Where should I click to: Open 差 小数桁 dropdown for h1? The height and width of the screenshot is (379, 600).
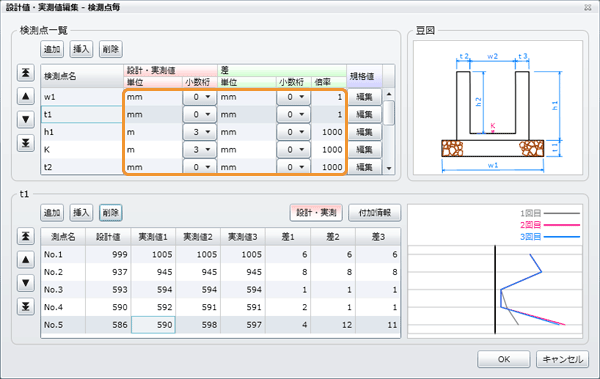(x=293, y=132)
